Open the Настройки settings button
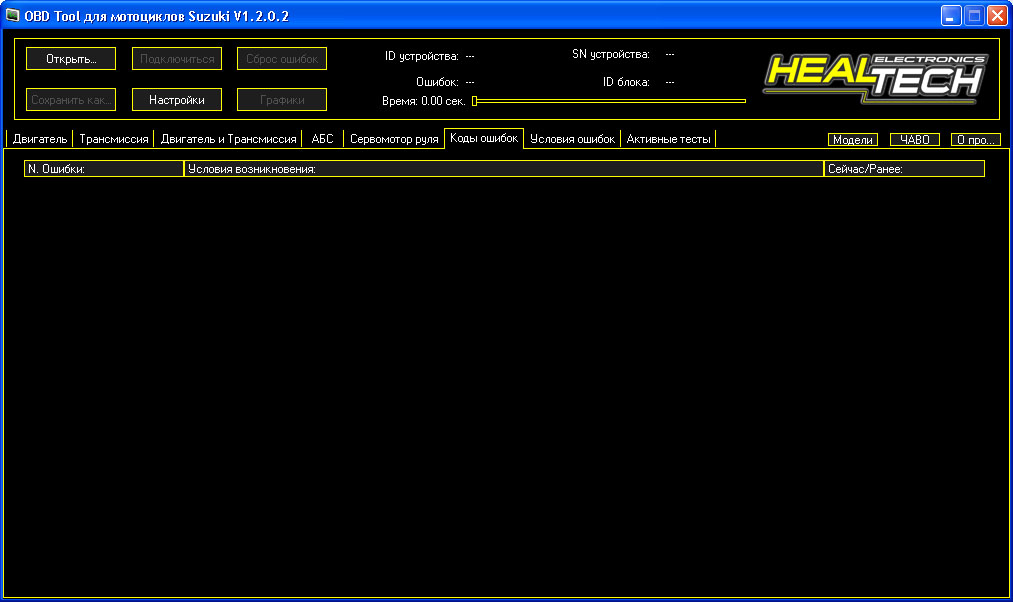 tap(177, 100)
